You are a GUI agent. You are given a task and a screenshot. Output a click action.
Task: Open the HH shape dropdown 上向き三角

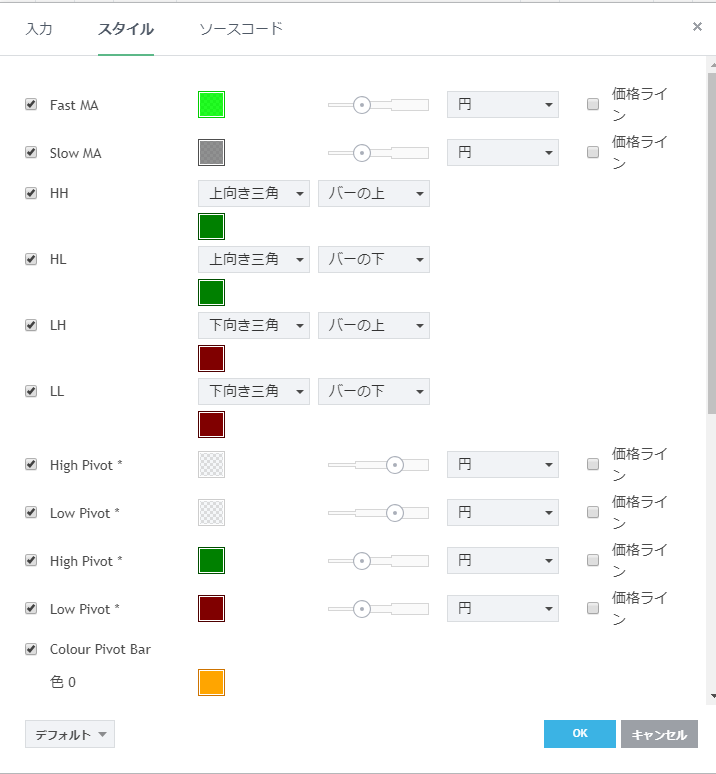point(254,194)
